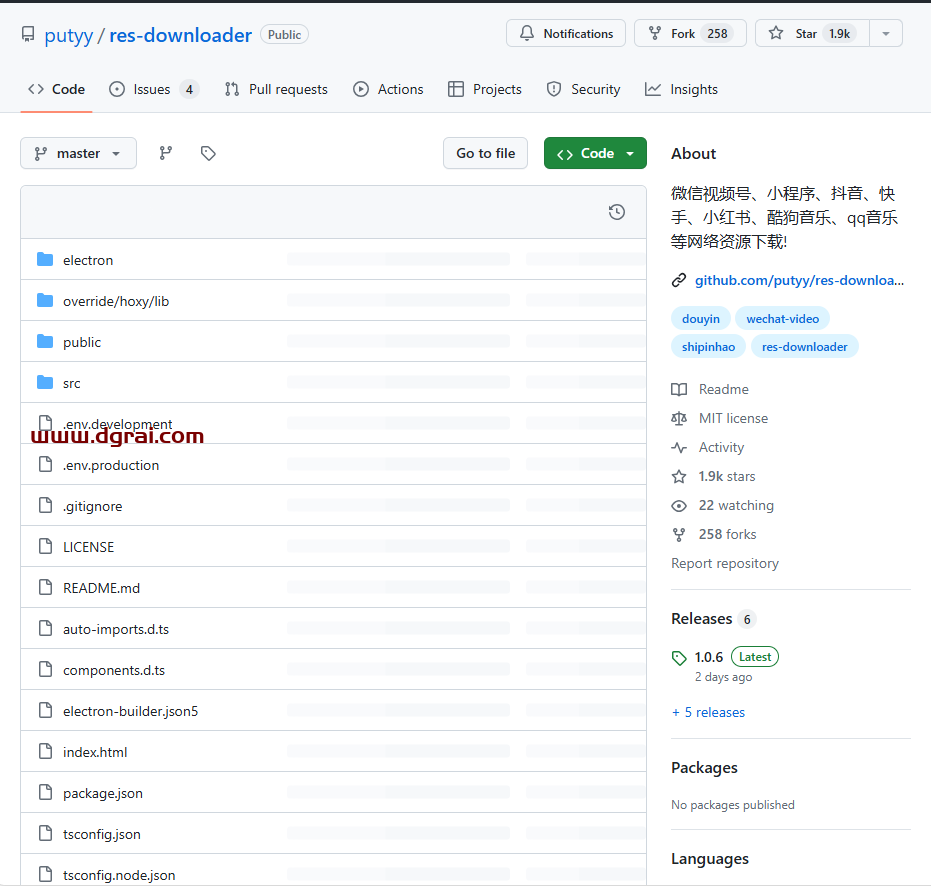Click the Go to file button
The image size is (931, 886).
coord(485,153)
